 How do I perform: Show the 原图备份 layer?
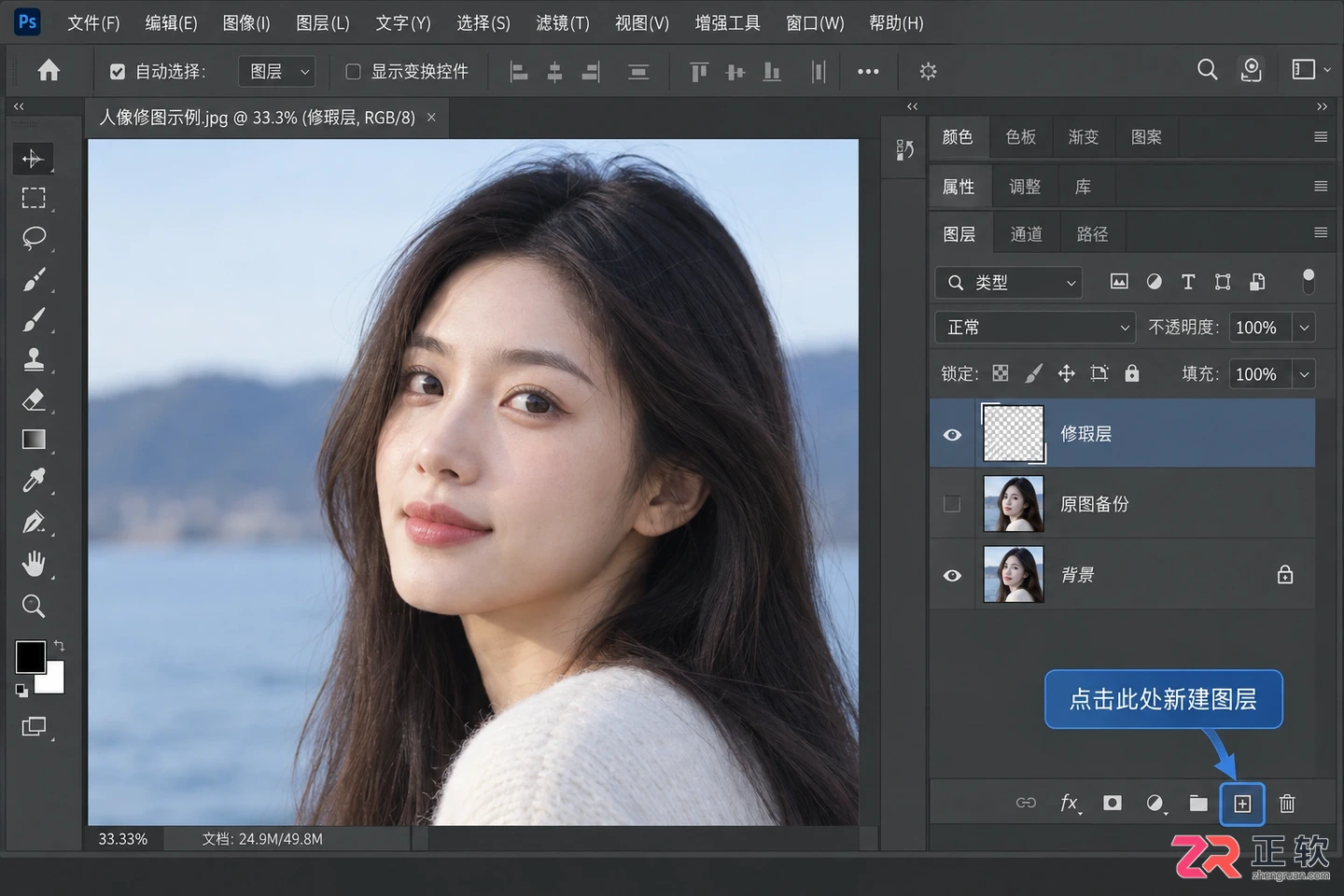point(952,504)
